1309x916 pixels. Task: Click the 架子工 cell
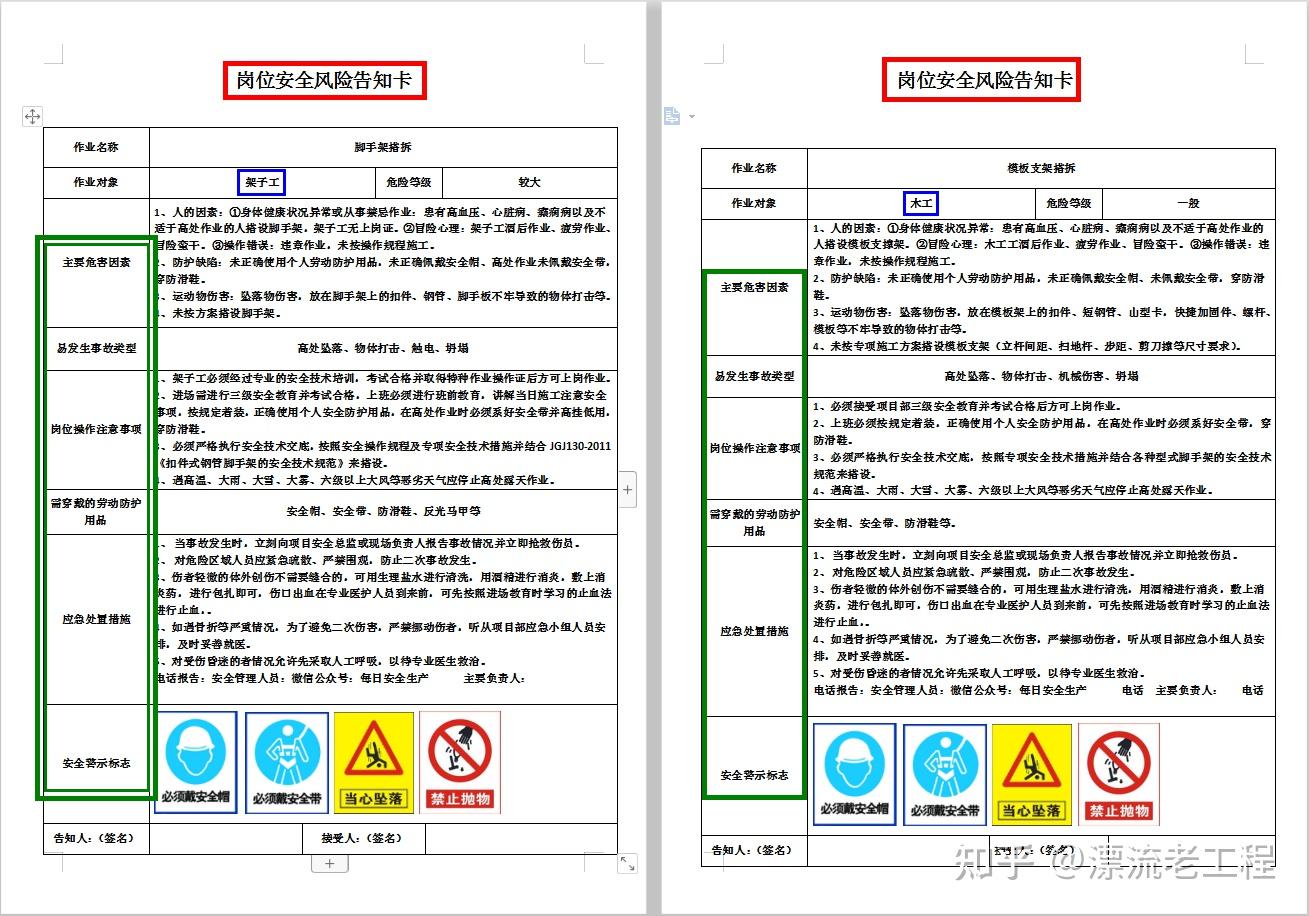click(262, 182)
